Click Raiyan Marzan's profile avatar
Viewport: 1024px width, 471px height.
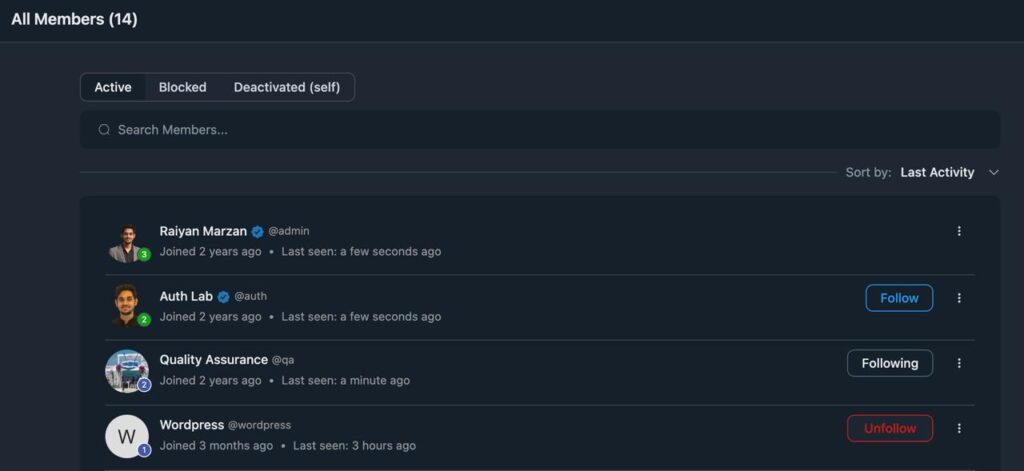126,242
